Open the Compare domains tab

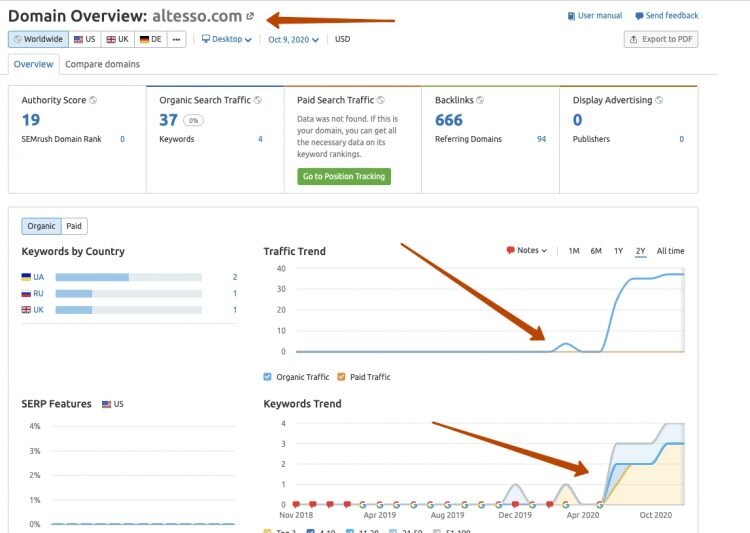click(102, 64)
